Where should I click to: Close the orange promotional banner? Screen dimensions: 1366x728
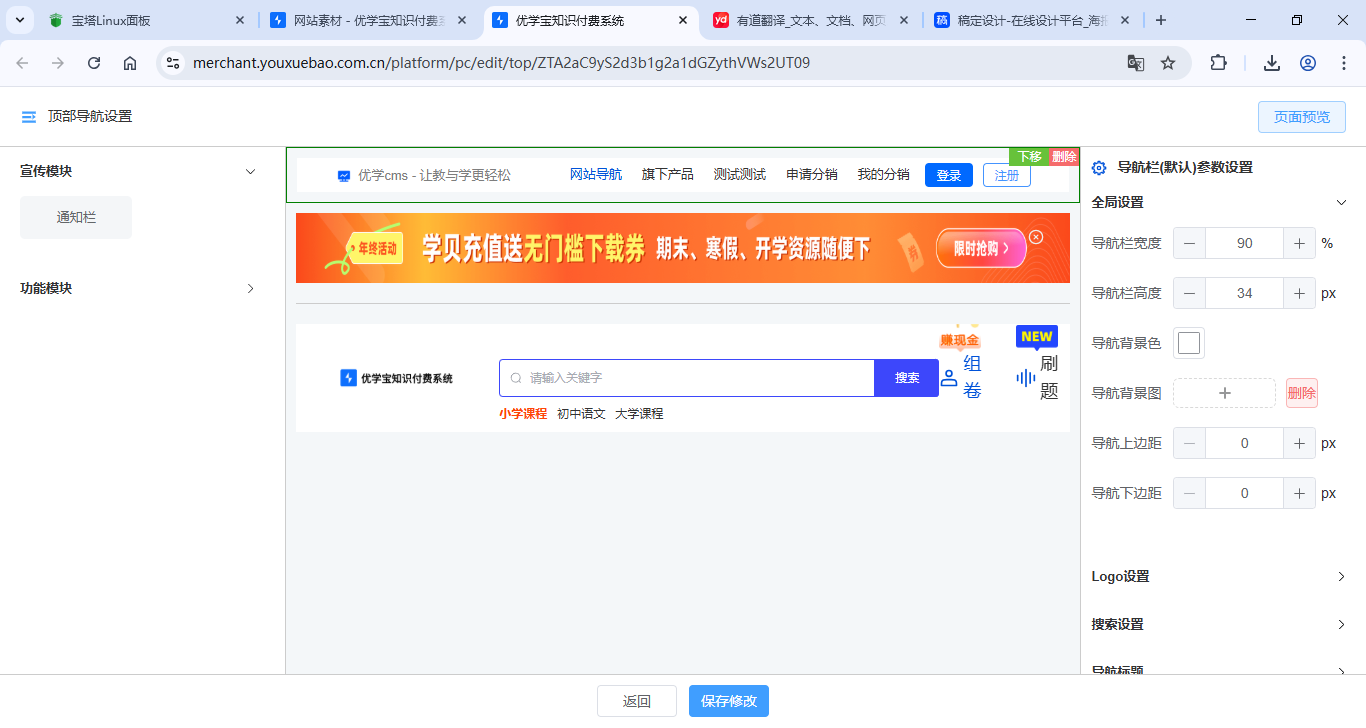click(x=1036, y=237)
